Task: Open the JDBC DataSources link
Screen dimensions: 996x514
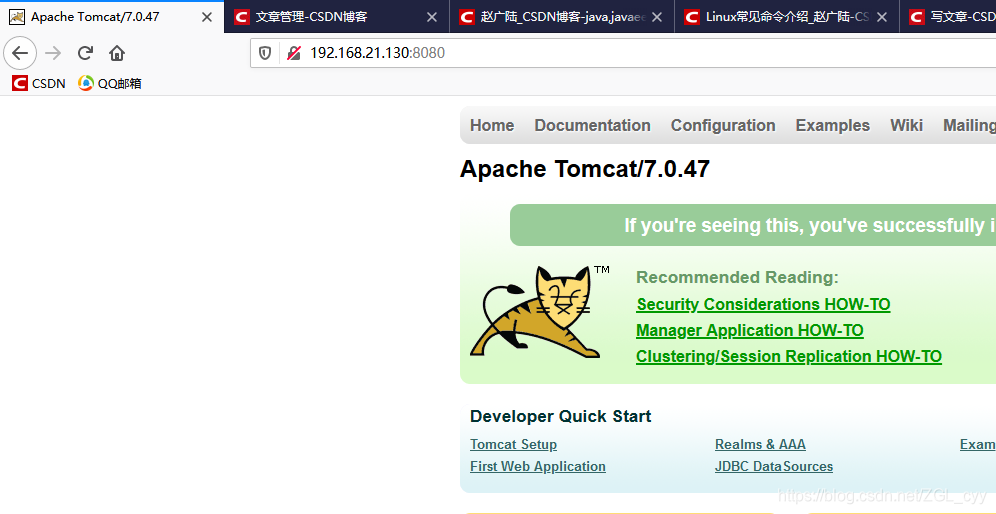Action: point(774,466)
